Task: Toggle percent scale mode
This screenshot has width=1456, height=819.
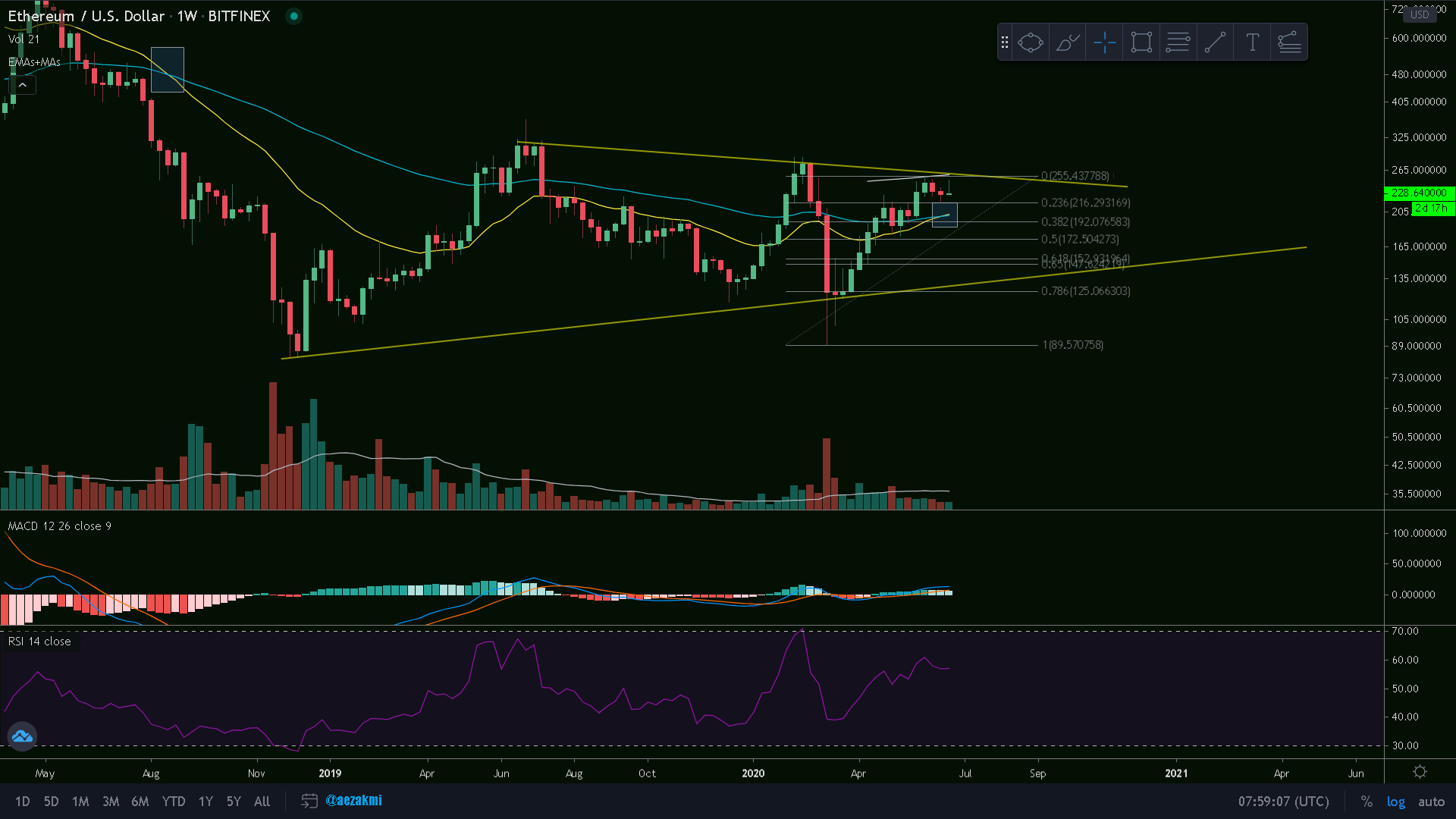Action: (x=1367, y=802)
